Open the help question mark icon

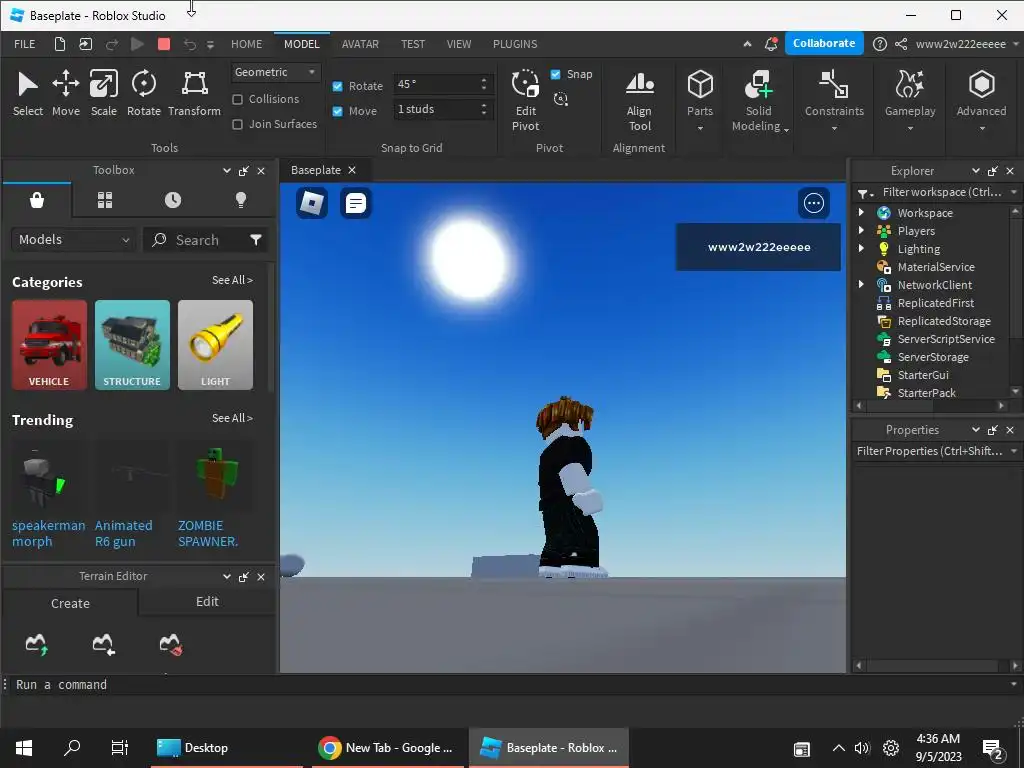(880, 44)
